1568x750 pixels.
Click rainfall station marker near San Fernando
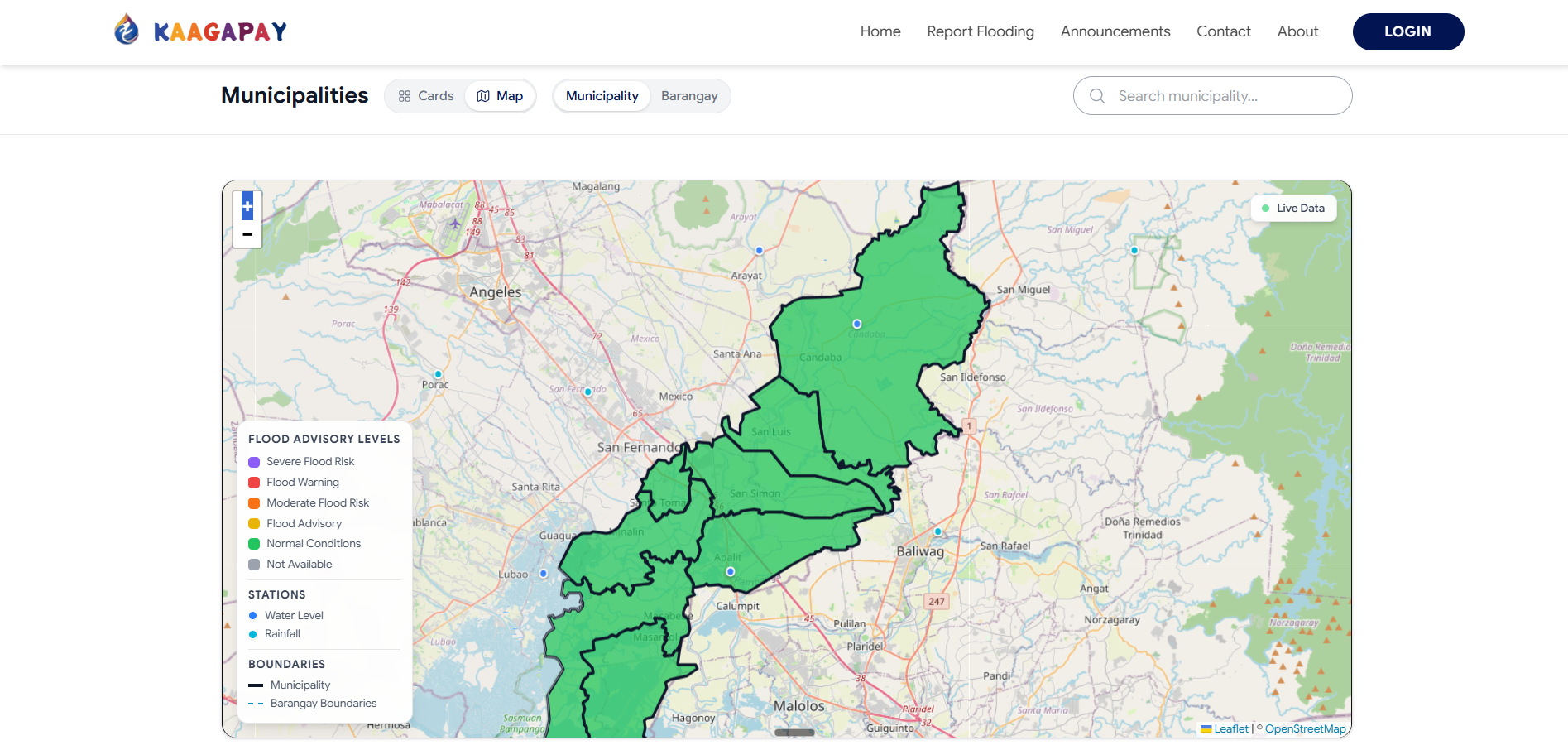pyautogui.click(x=588, y=392)
